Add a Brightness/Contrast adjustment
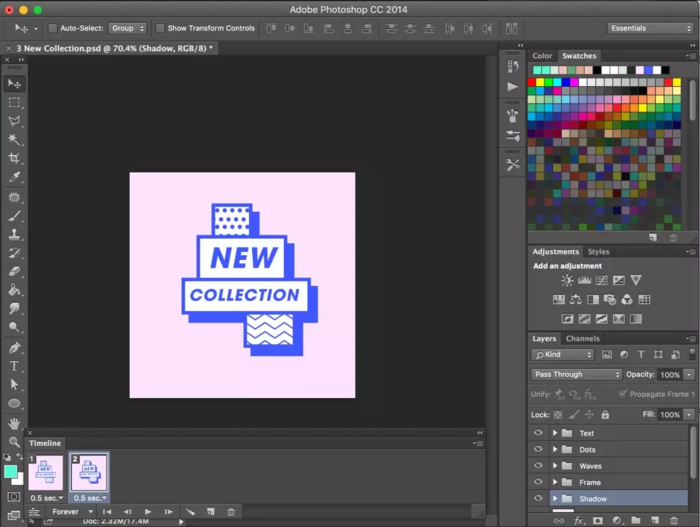 coord(567,280)
